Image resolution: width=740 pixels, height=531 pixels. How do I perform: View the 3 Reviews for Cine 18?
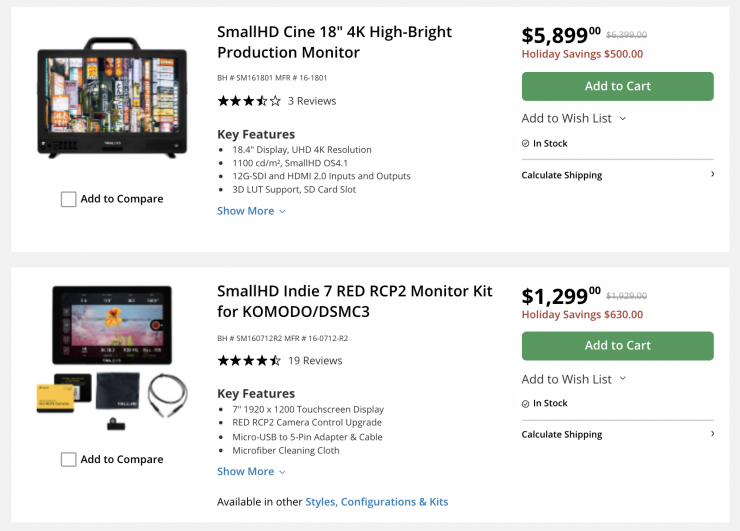pos(312,101)
